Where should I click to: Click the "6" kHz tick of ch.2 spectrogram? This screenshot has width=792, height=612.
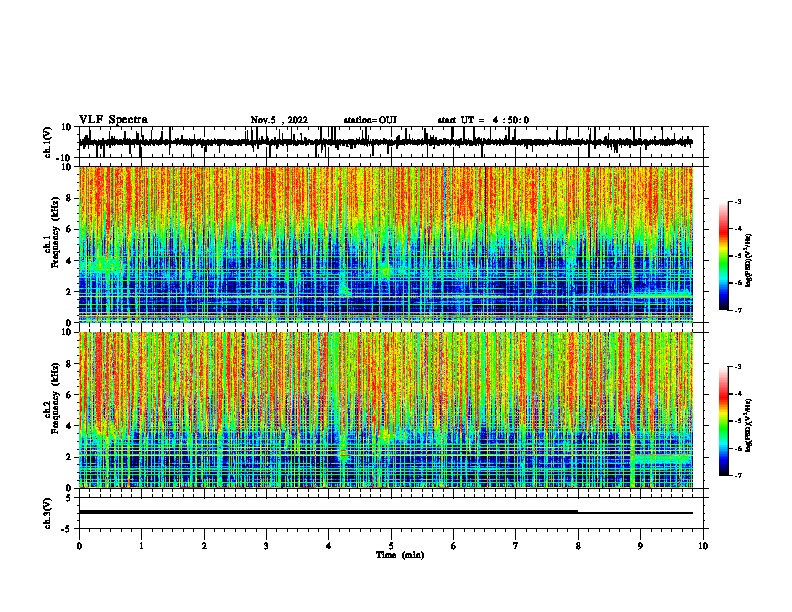[69, 395]
